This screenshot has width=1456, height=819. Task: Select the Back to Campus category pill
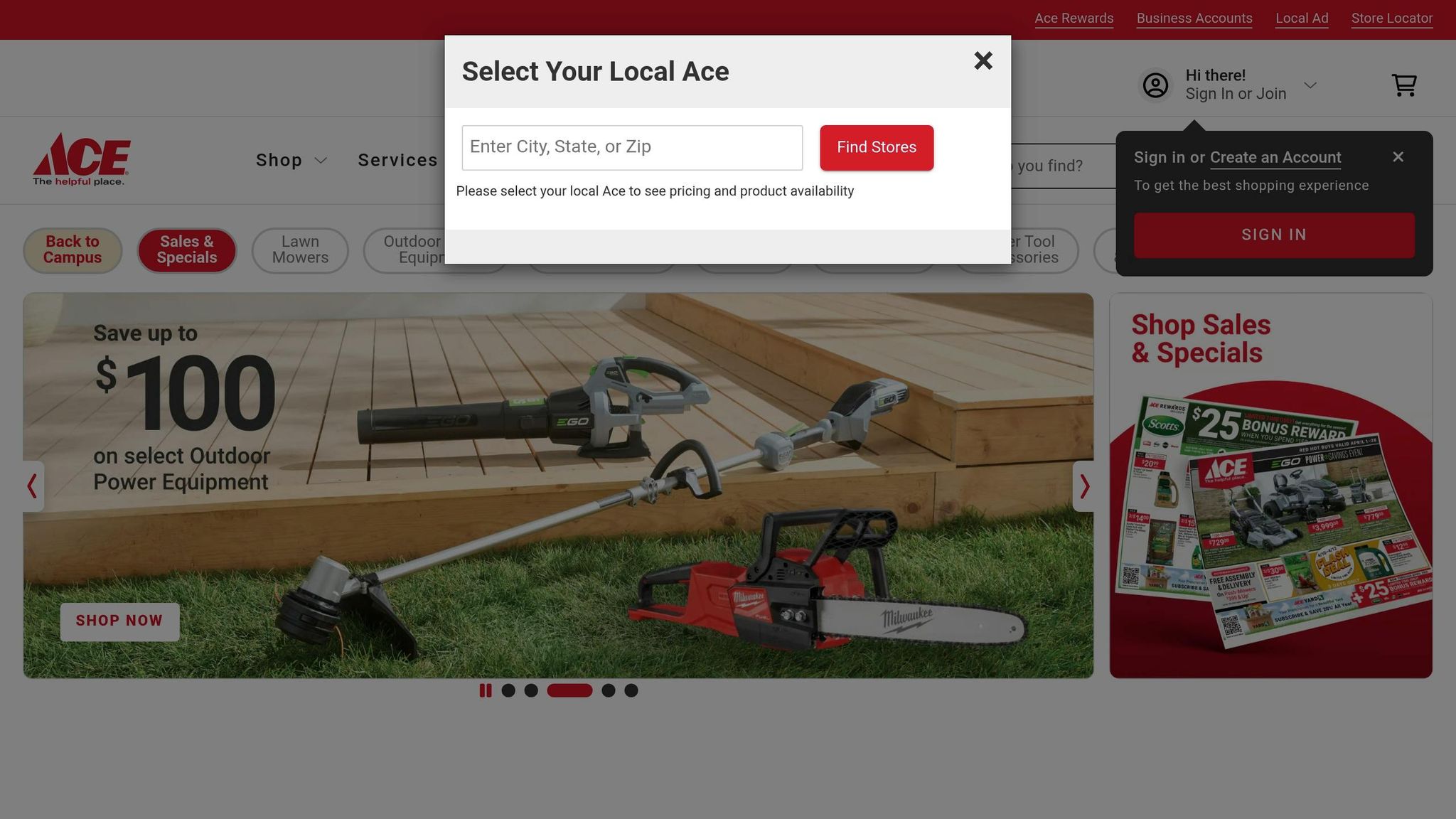[73, 250]
